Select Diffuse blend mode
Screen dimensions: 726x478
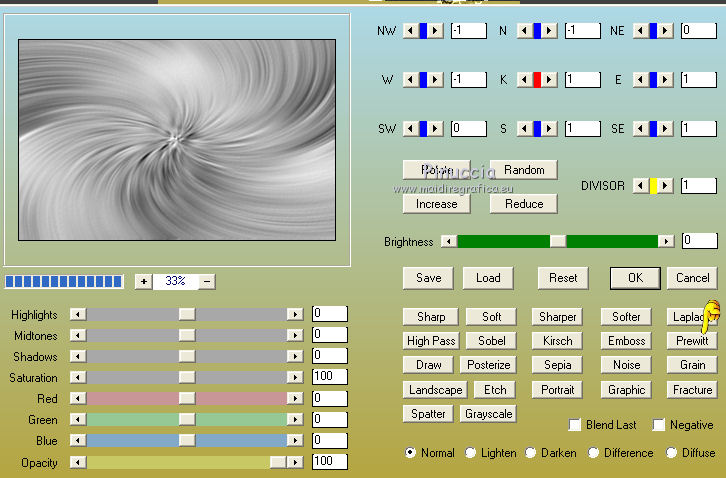point(671,453)
